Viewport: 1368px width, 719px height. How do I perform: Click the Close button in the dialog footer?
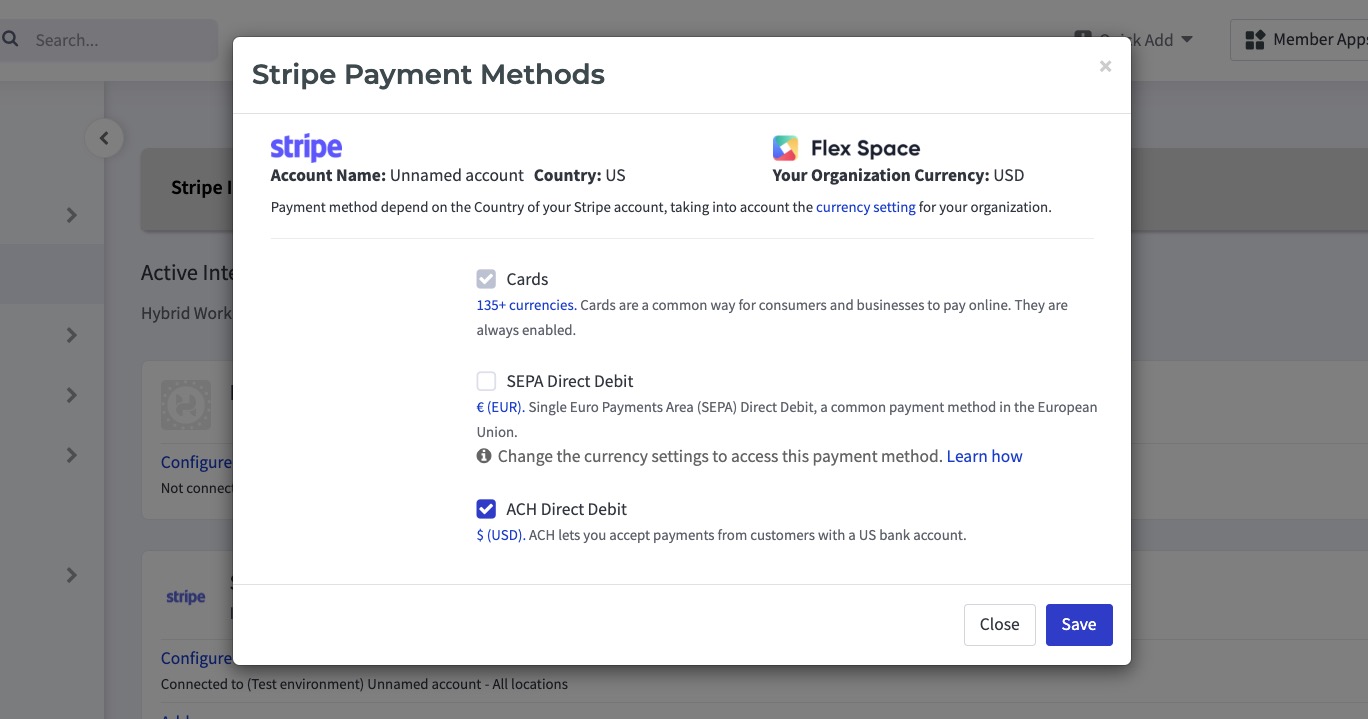[x=1000, y=624]
